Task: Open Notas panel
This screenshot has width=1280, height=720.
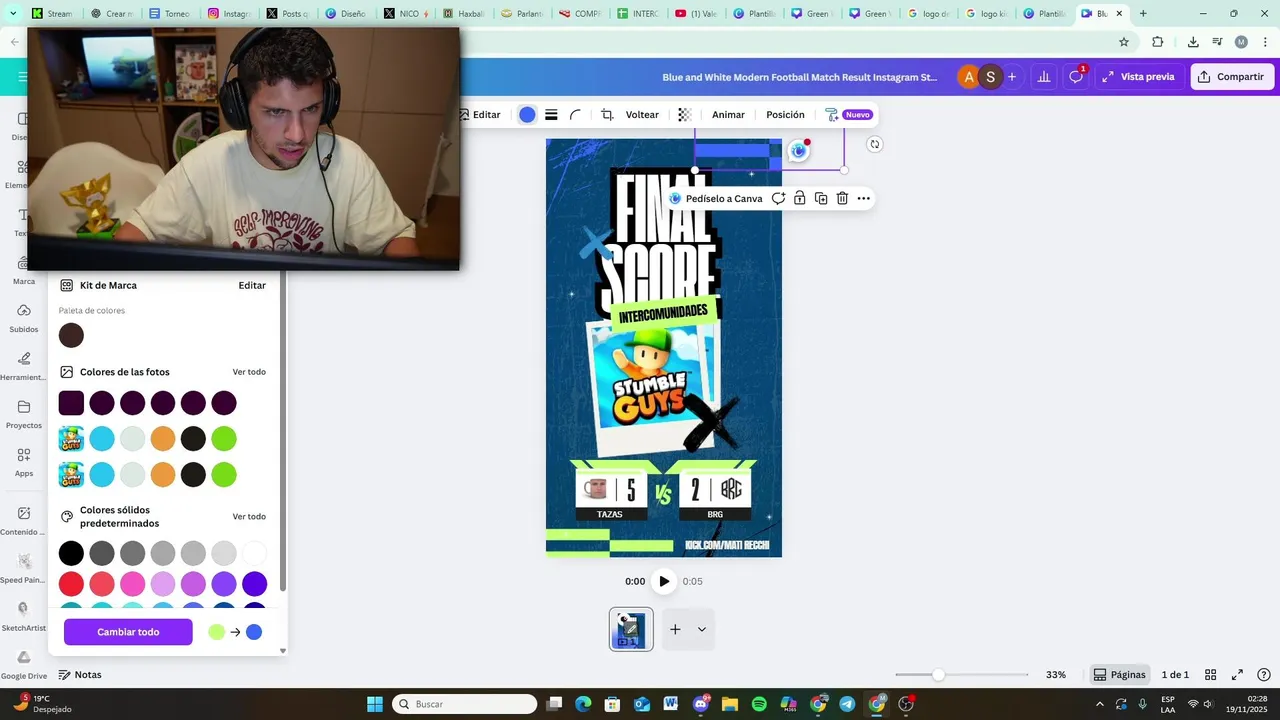Action: click(80, 675)
